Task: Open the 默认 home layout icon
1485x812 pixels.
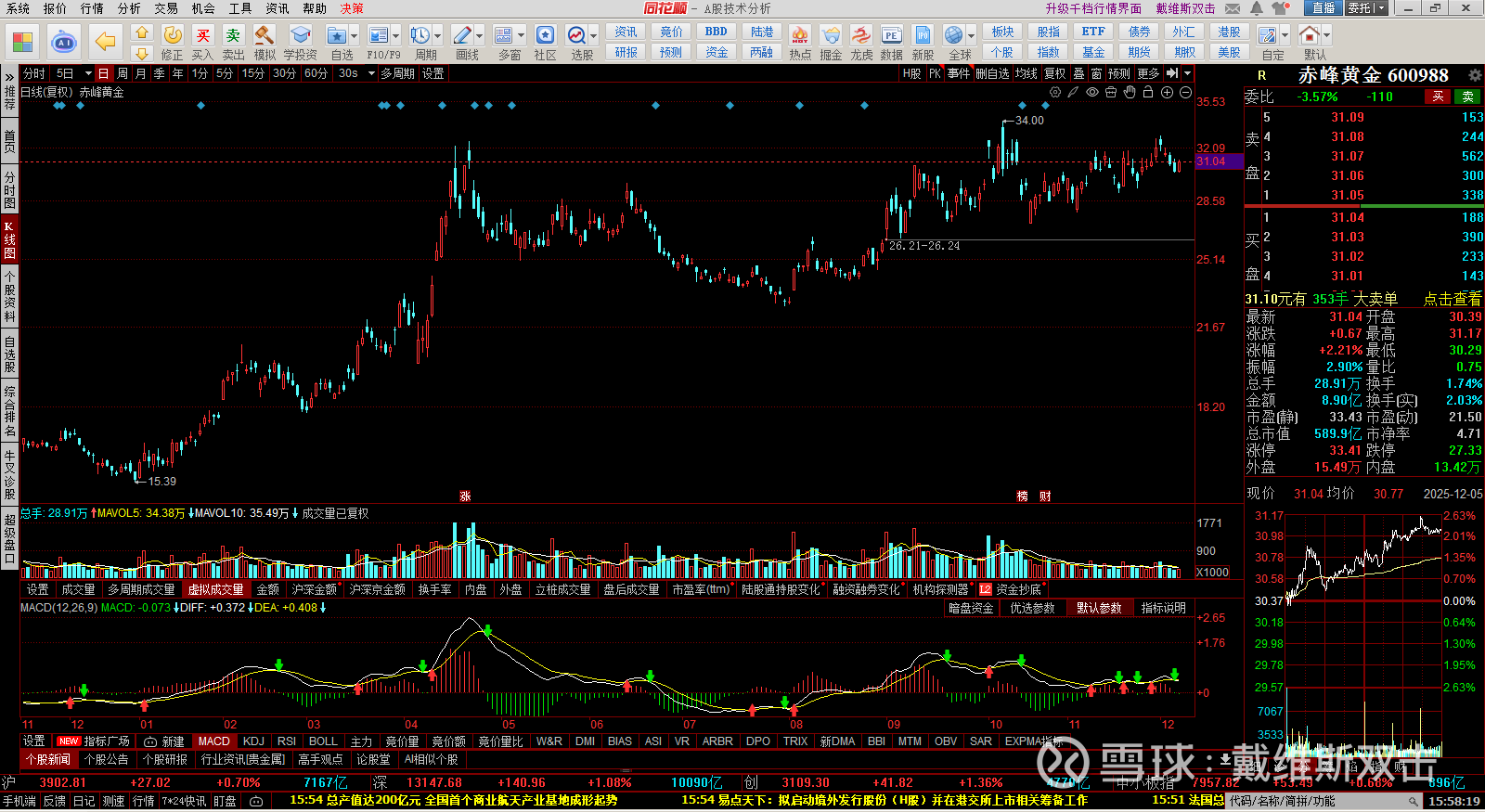Action: [1310, 35]
